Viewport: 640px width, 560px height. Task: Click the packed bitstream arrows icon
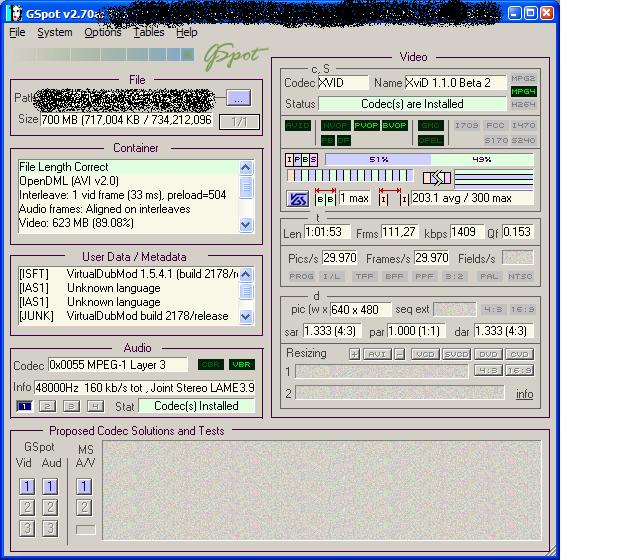[x=437, y=178]
